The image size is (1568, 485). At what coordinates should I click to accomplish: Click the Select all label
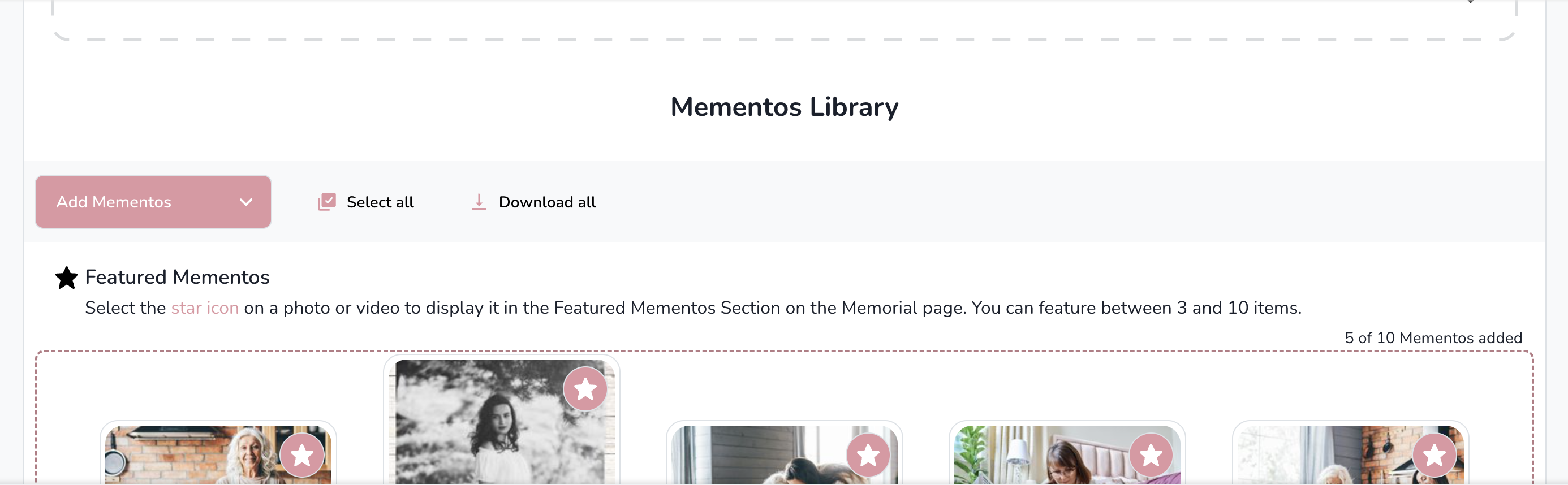380,202
